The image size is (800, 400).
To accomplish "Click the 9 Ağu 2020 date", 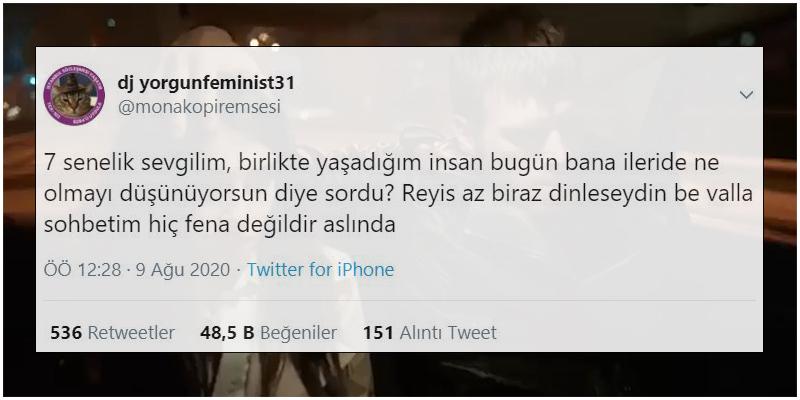I will (x=183, y=270).
